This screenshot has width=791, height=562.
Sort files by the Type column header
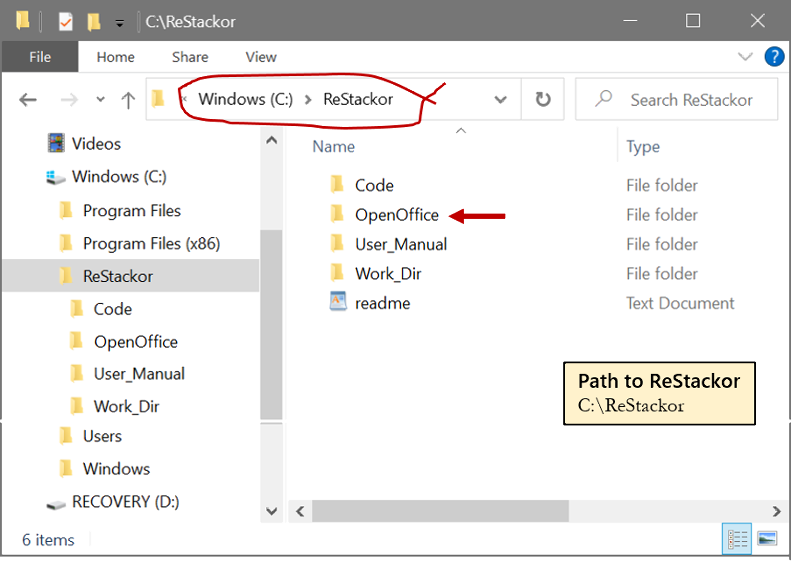[643, 146]
